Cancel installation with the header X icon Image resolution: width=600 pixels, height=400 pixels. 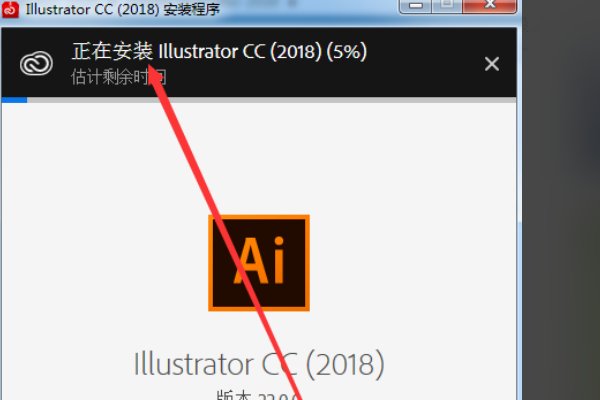click(x=492, y=64)
